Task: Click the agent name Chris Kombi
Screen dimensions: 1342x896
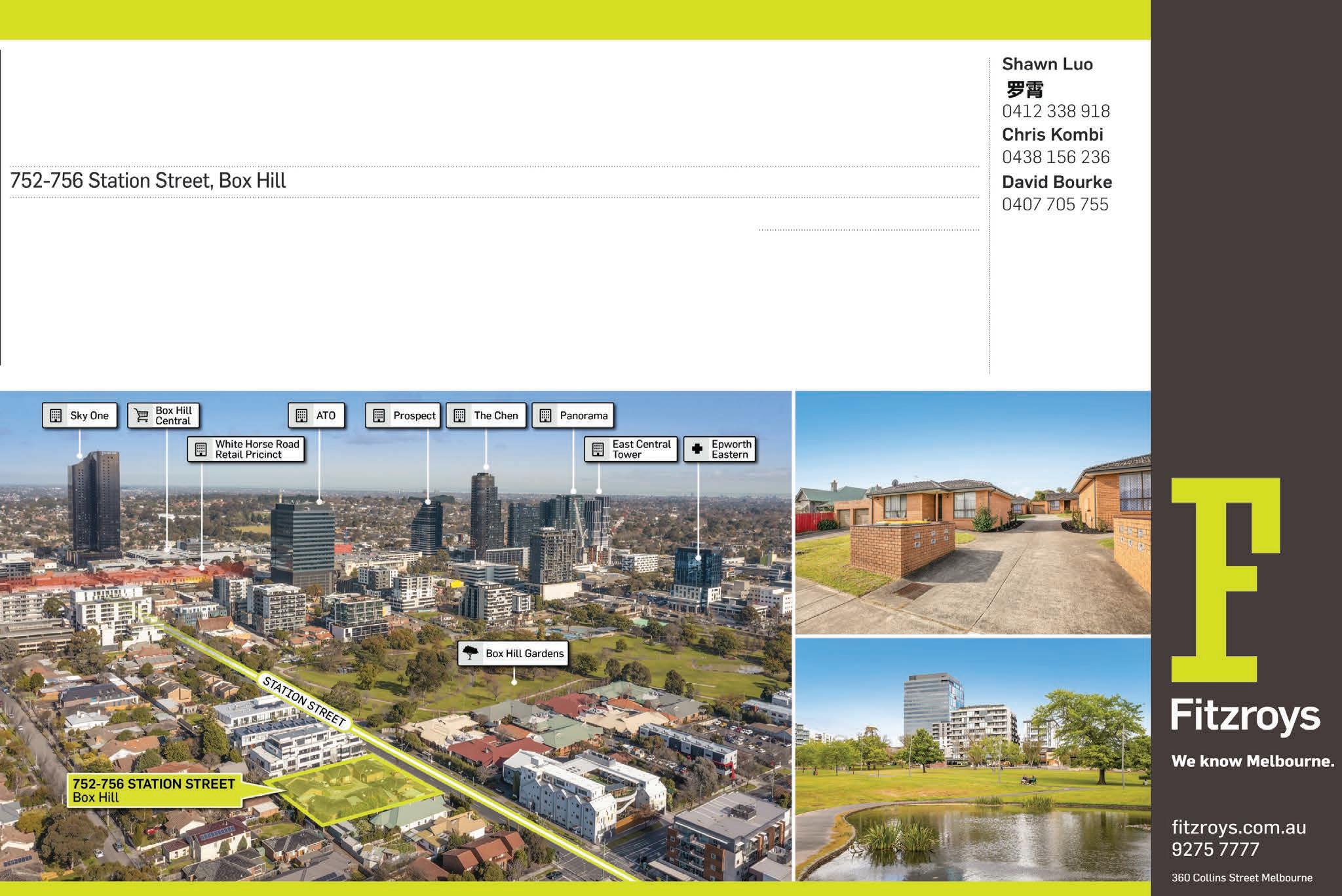Action: [x=1052, y=134]
